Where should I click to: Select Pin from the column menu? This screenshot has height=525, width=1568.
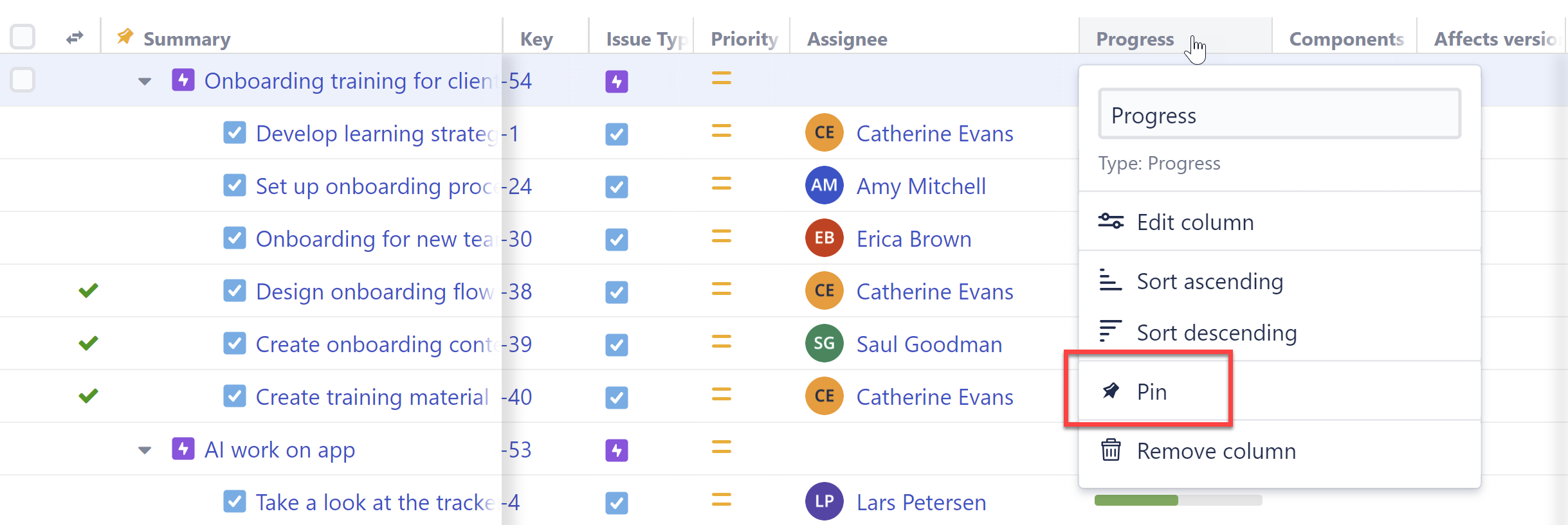[x=1151, y=391]
